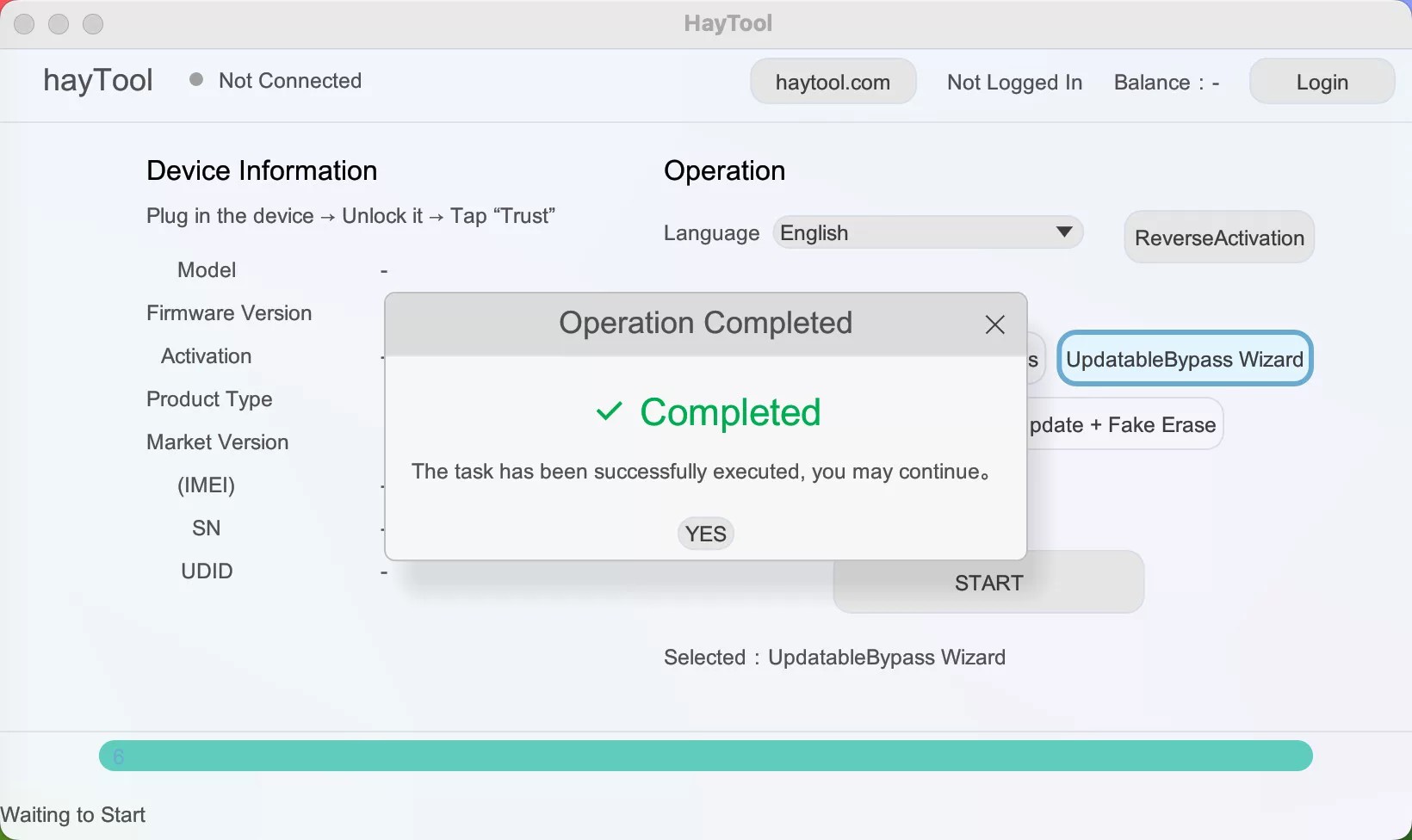The width and height of the screenshot is (1412, 840).
Task: Click the red window close button
Action: tap(24, 24)
